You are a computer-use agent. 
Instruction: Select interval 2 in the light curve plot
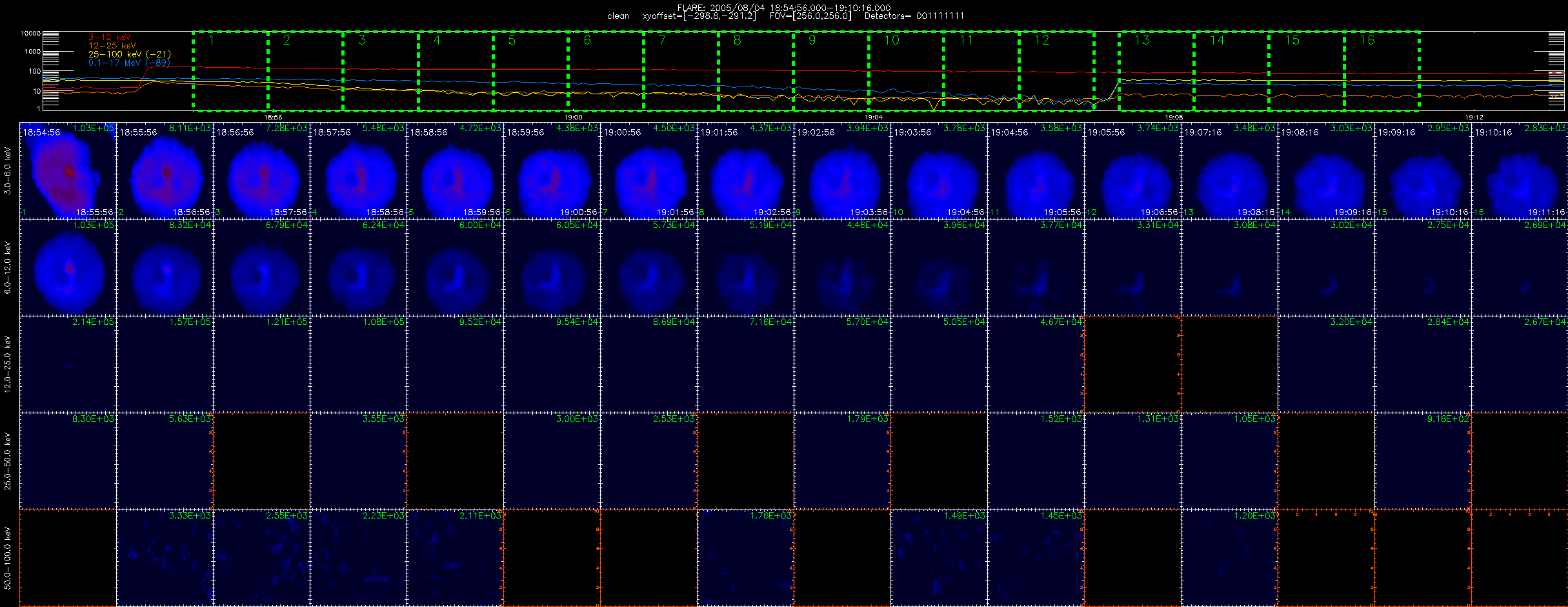coord(305,70)
